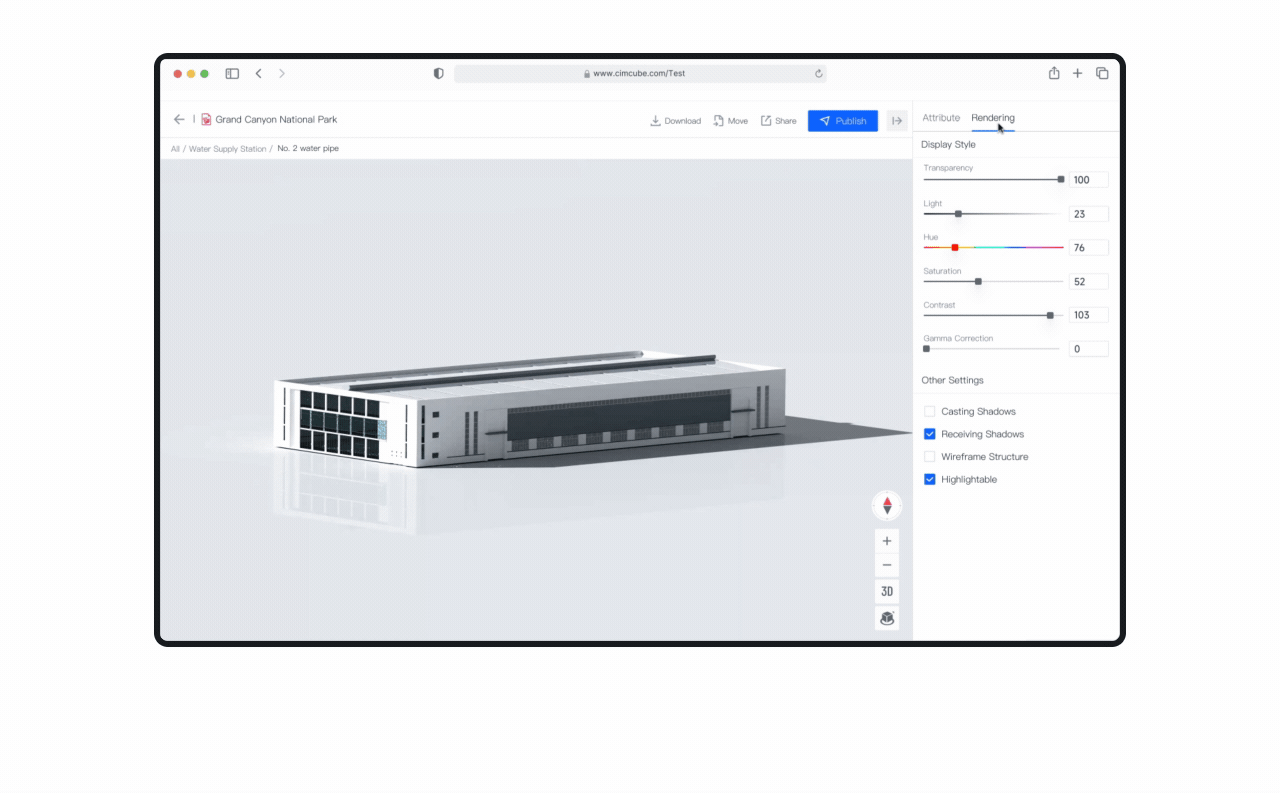Click the No. 2 water pipe breadcrumb
1280x793 pixels.
pos(308,149)
